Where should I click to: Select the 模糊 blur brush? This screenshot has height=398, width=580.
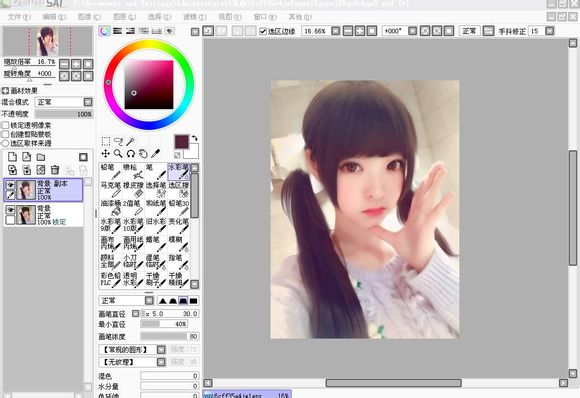coord(179,244)
